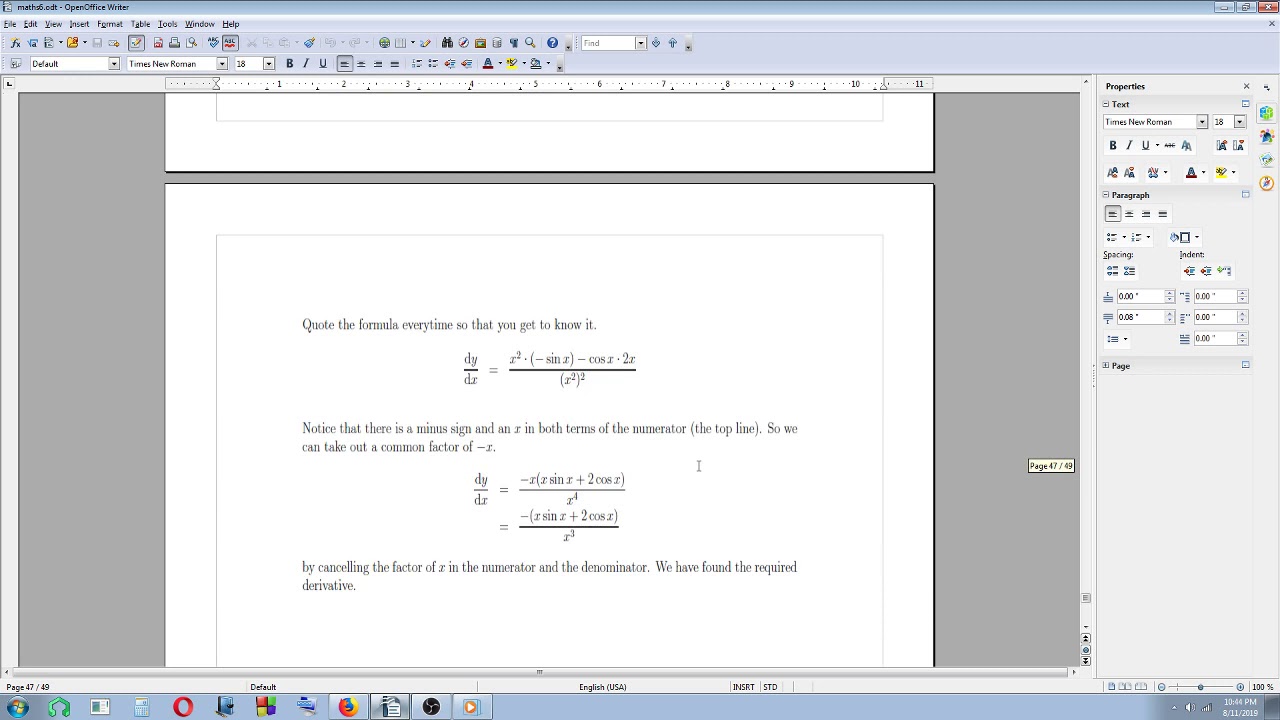Click toolbar Font Color red A icon
Viewport: 1280px width, 720px height.
(488, 64)
